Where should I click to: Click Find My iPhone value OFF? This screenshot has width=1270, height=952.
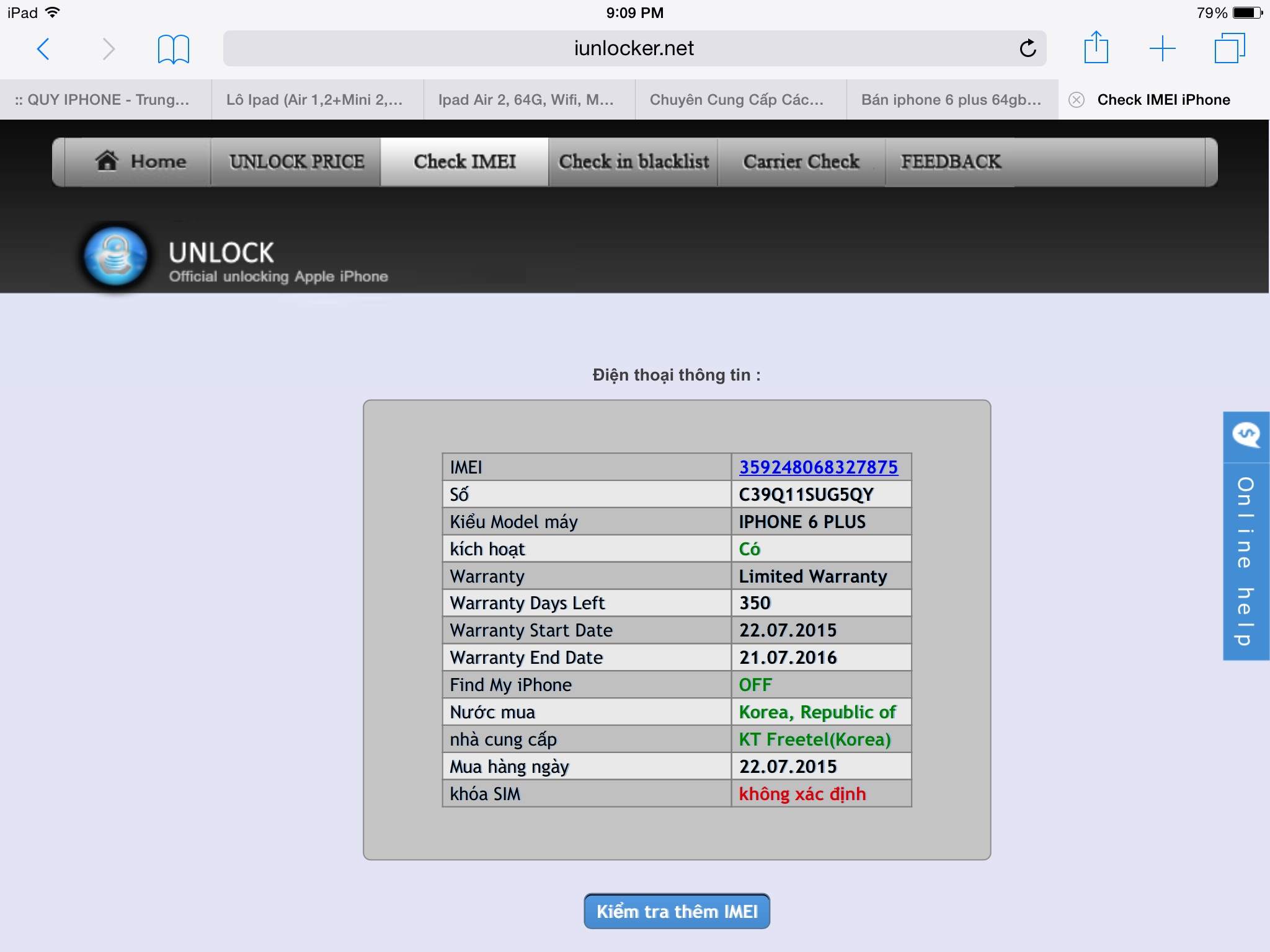[x=755, y=685]
